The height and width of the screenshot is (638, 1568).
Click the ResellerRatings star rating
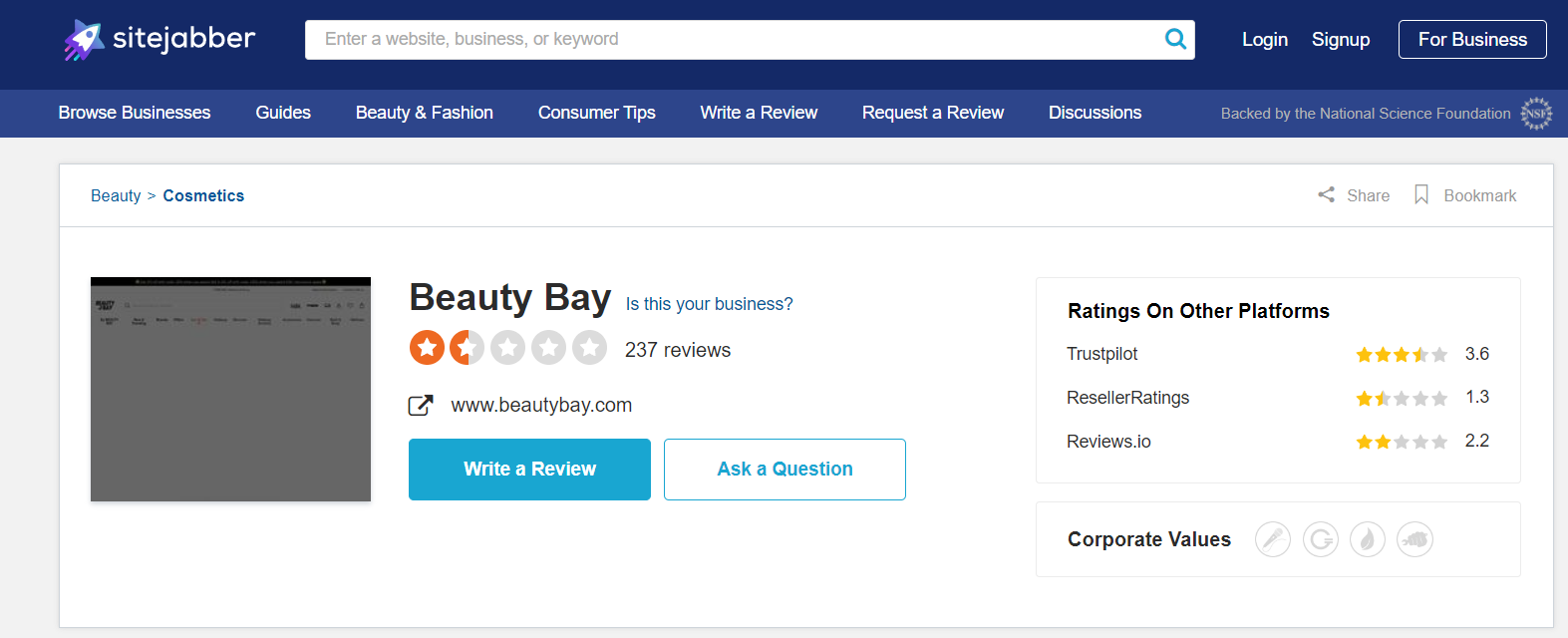pyautogui.click(x=1402, y=399)
